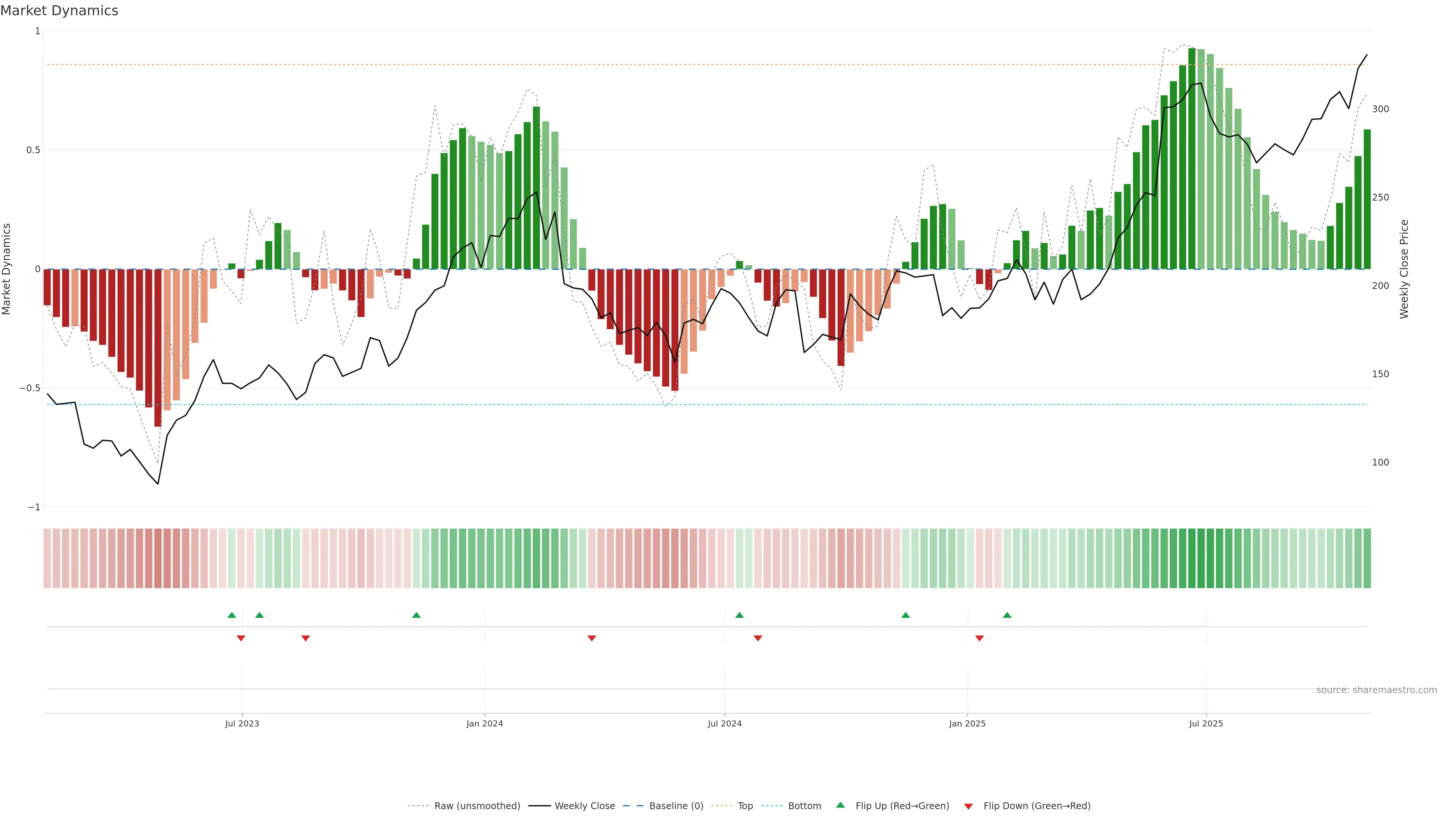Click the red flip-down marker just after Jan 2025

click(x=979, y=638)
